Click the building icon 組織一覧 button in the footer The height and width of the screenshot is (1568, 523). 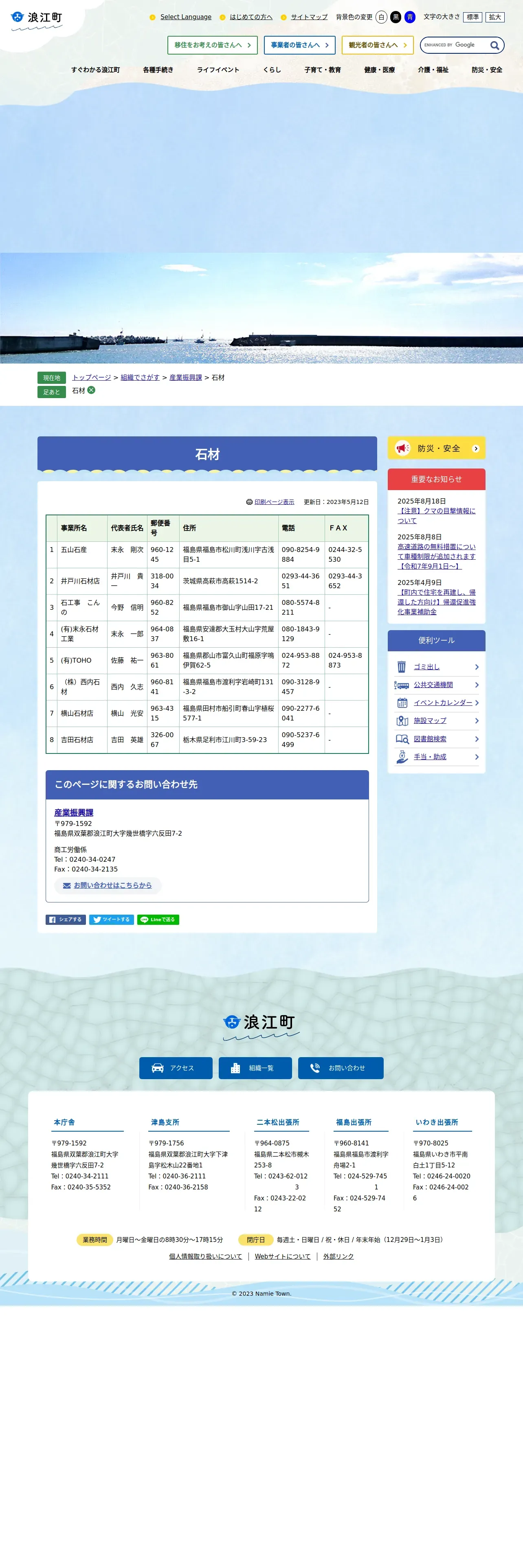pyautogui.click(x=255, y=1068)
